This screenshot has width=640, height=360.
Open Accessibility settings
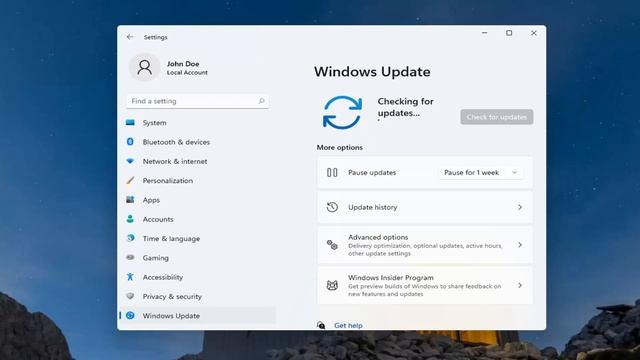point(198,277)
